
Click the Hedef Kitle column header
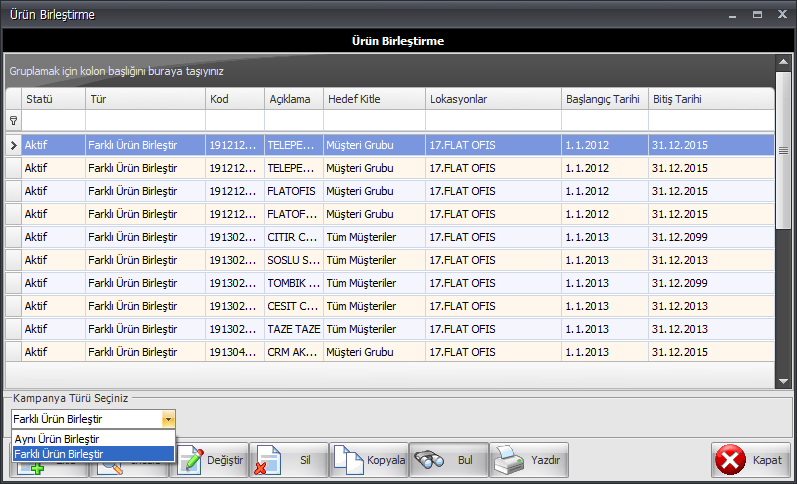pos(373,99)
